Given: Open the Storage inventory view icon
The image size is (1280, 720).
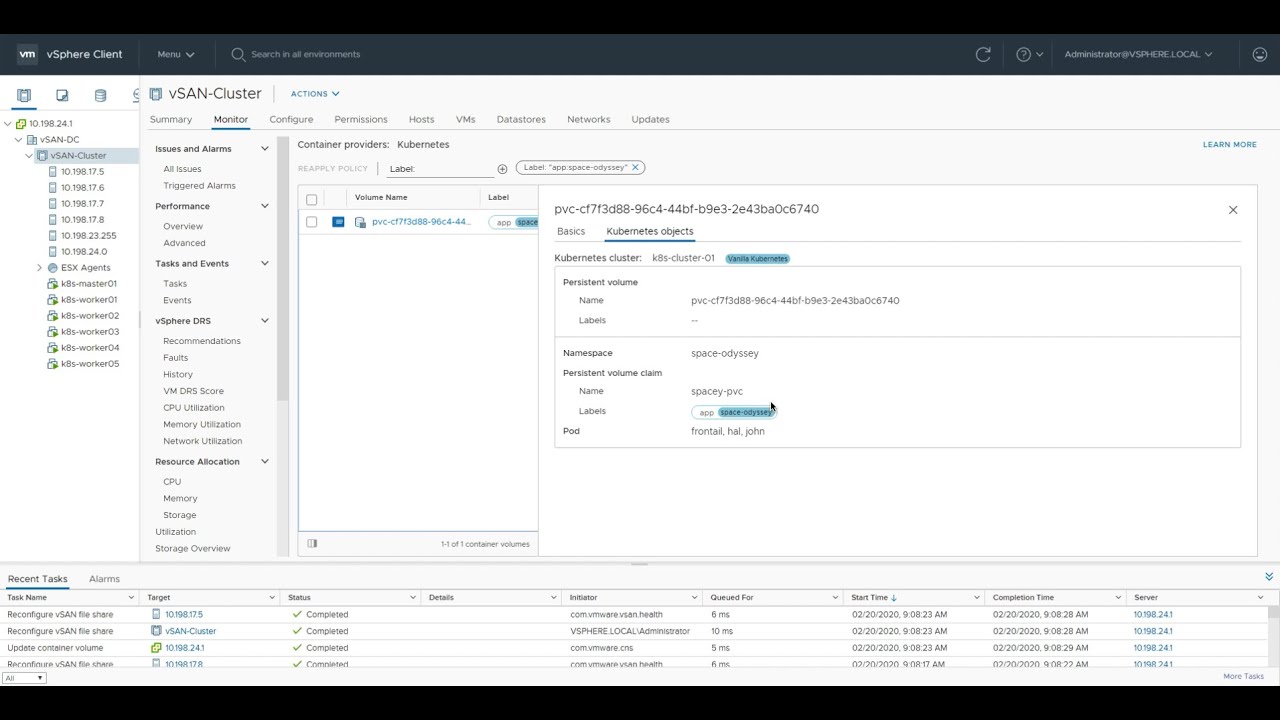Looking at the screenshot, I should pos(100,96).
